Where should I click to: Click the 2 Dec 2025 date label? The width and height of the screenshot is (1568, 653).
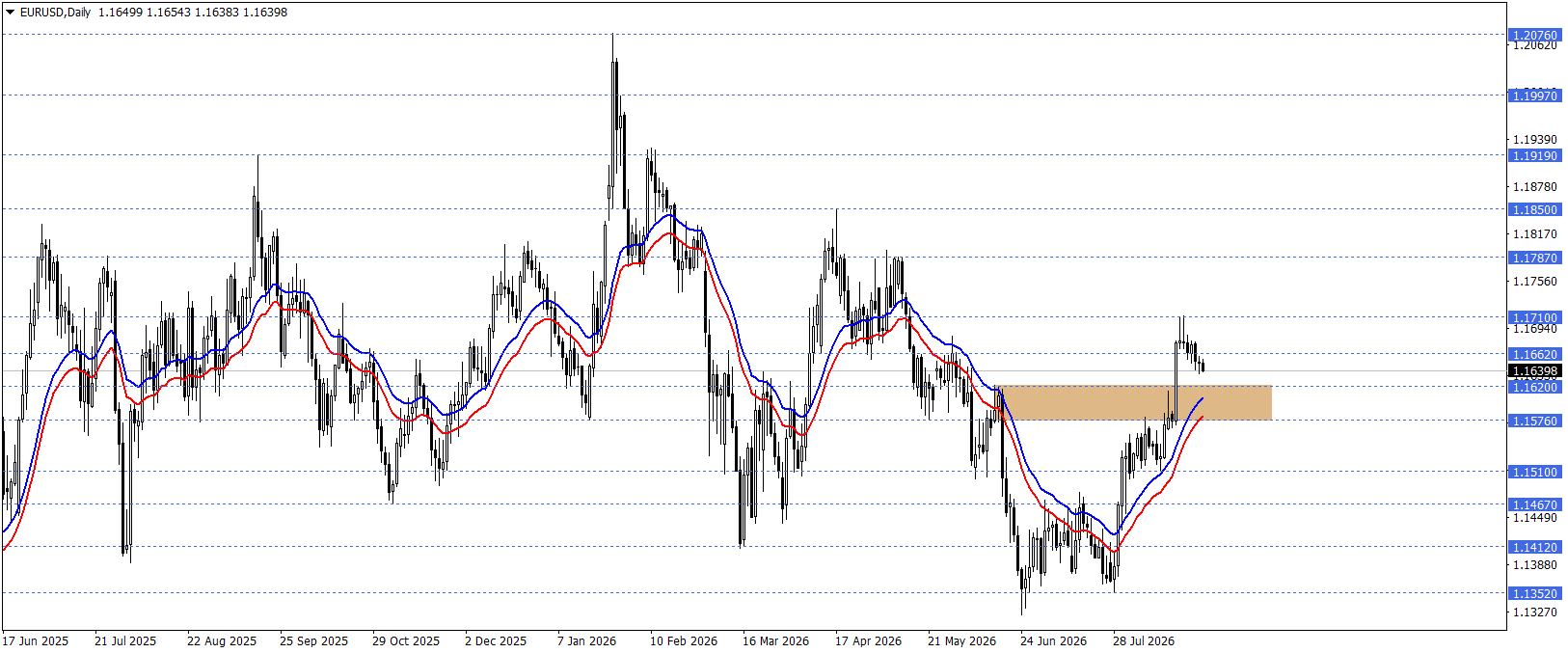click(x=496, y=640)
